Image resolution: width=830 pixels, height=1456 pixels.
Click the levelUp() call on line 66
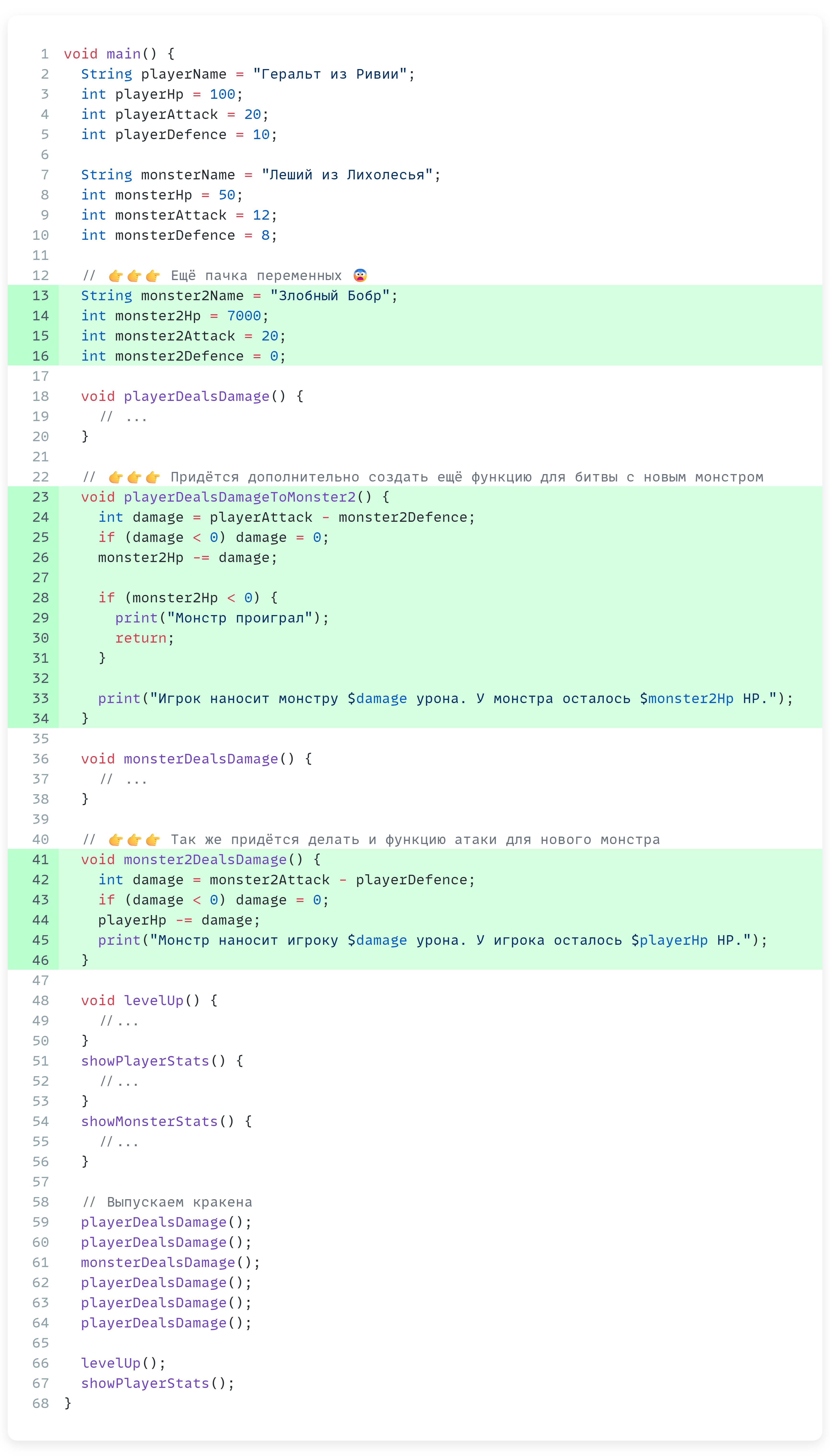click(111, 1363)
